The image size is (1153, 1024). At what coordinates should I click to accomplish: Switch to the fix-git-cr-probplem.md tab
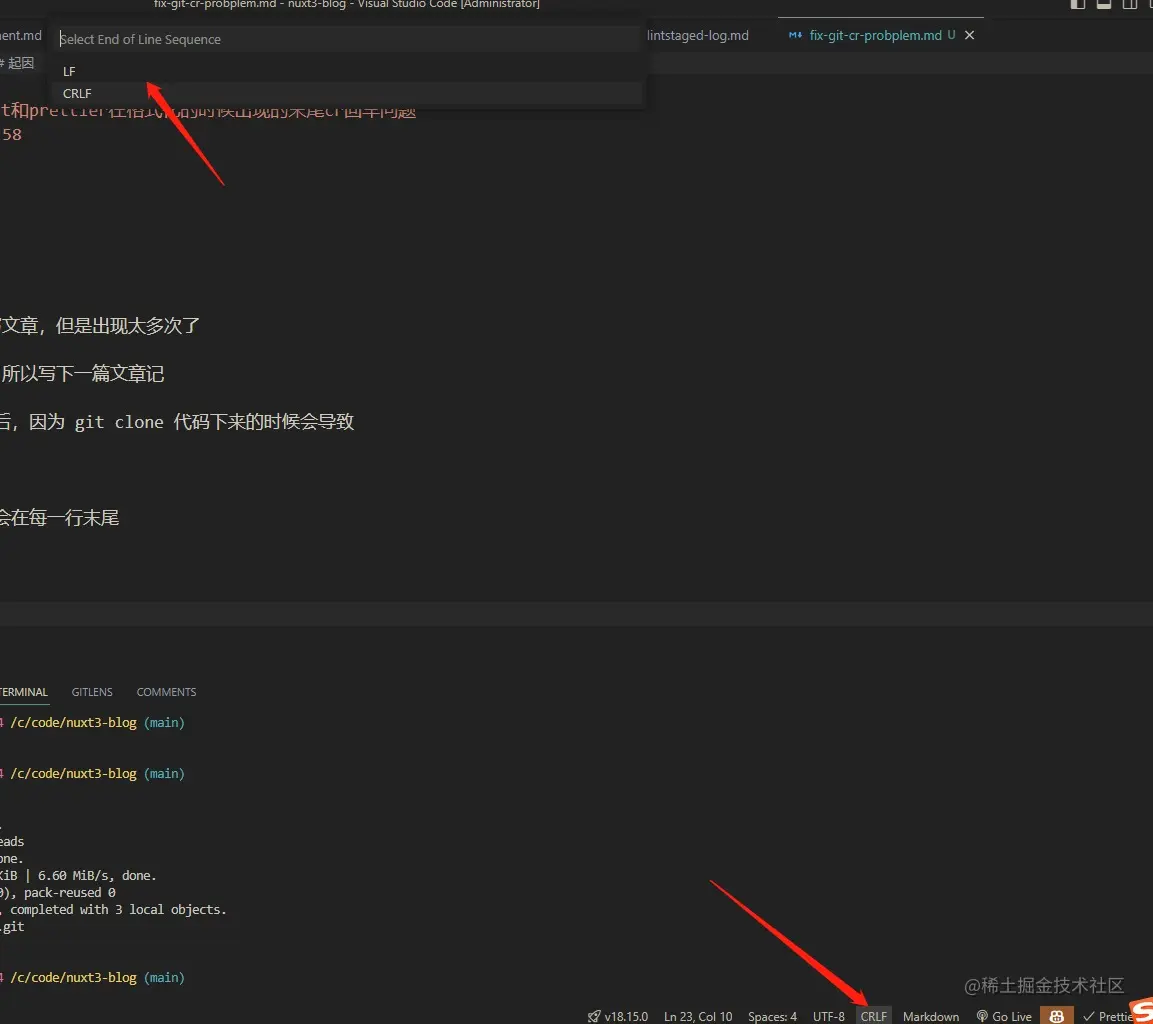pyautogui.click(x=875, y=35)
